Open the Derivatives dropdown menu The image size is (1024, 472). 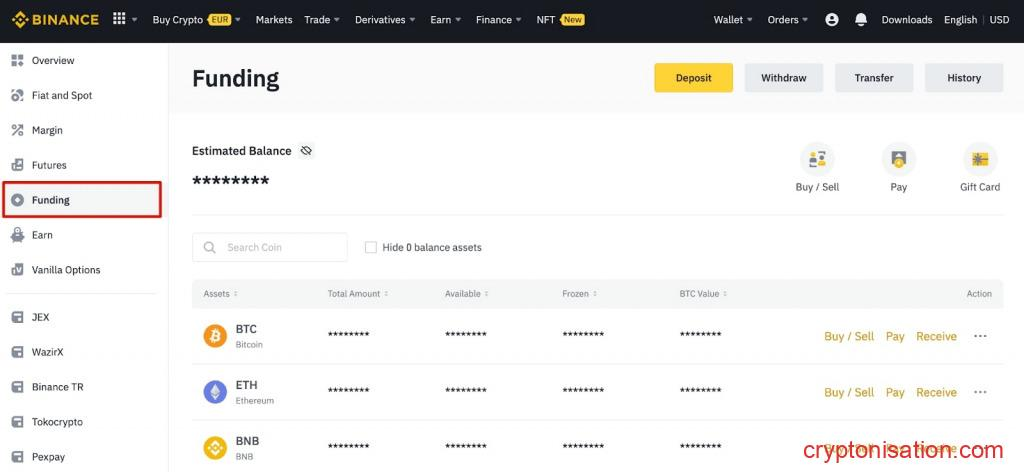click(x=385, y=19)
